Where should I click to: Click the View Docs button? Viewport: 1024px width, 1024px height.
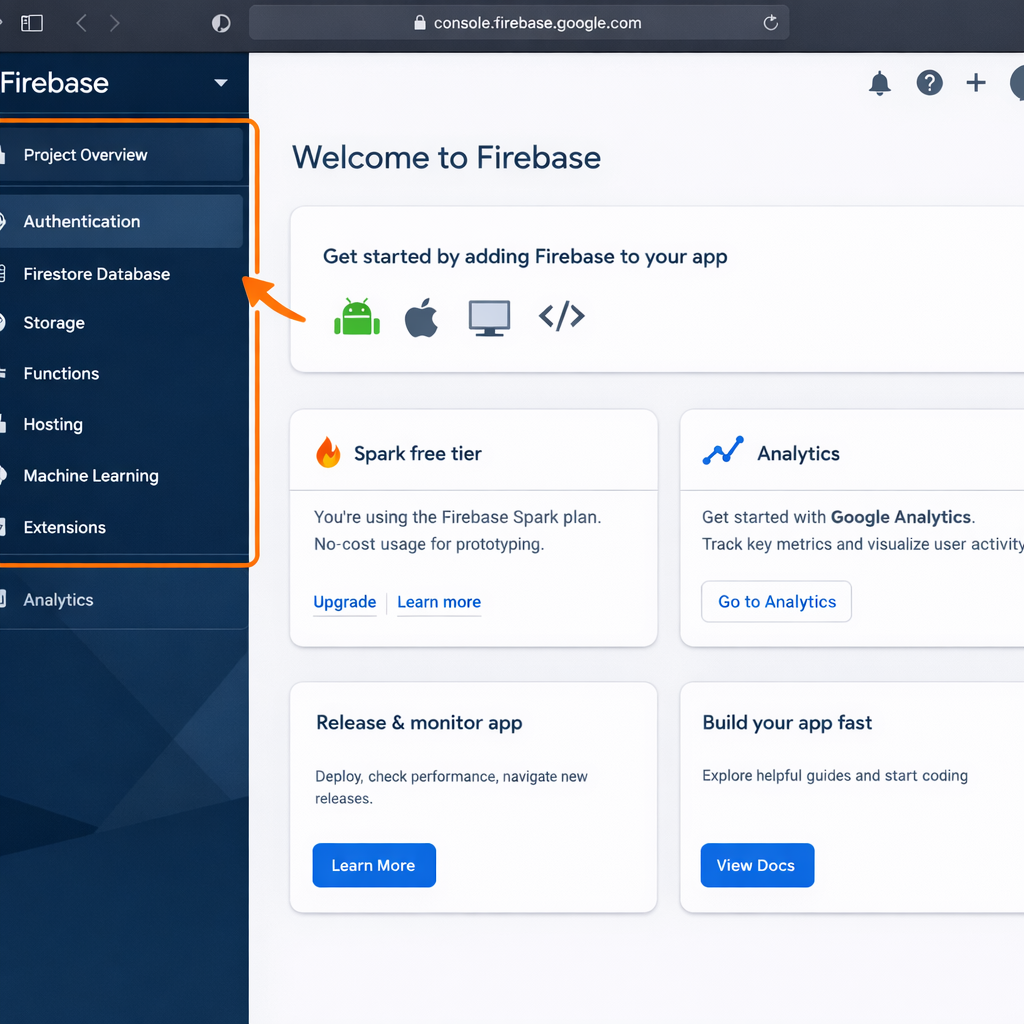pos(756,866)
